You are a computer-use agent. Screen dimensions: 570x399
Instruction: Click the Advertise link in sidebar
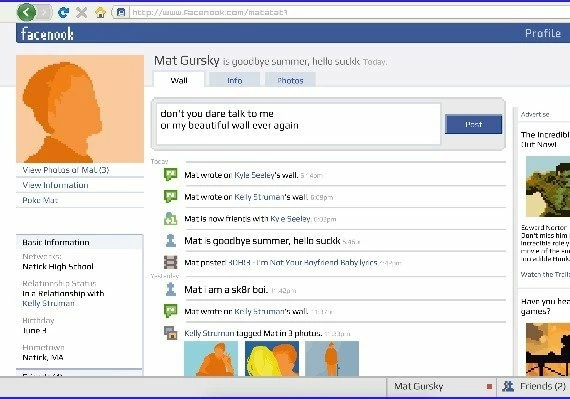click(x=535, y=114)
